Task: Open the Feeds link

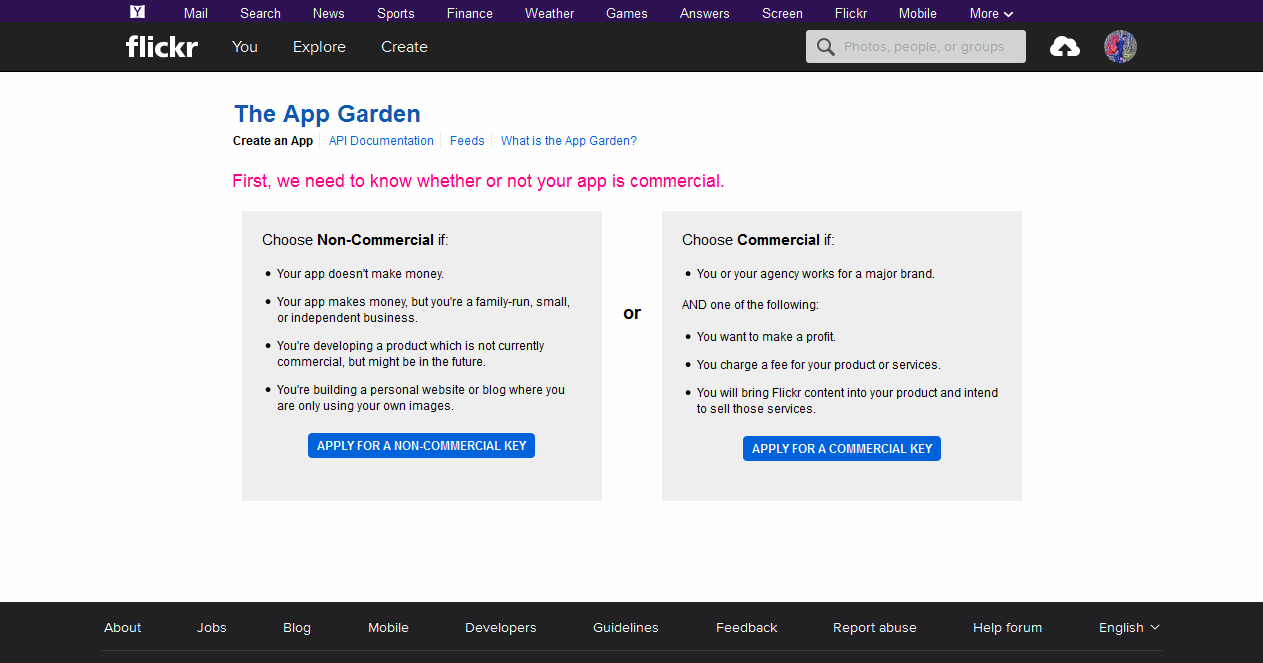Action: click(x=467, y=141)
